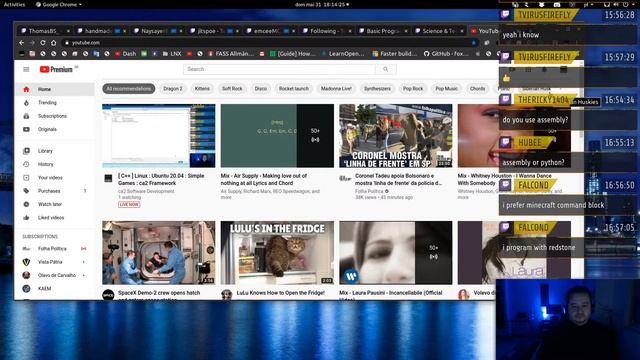The image size is (640, 360).
Task: Open Google Chrome app menu in top bar
Action: tap(58, 4)
